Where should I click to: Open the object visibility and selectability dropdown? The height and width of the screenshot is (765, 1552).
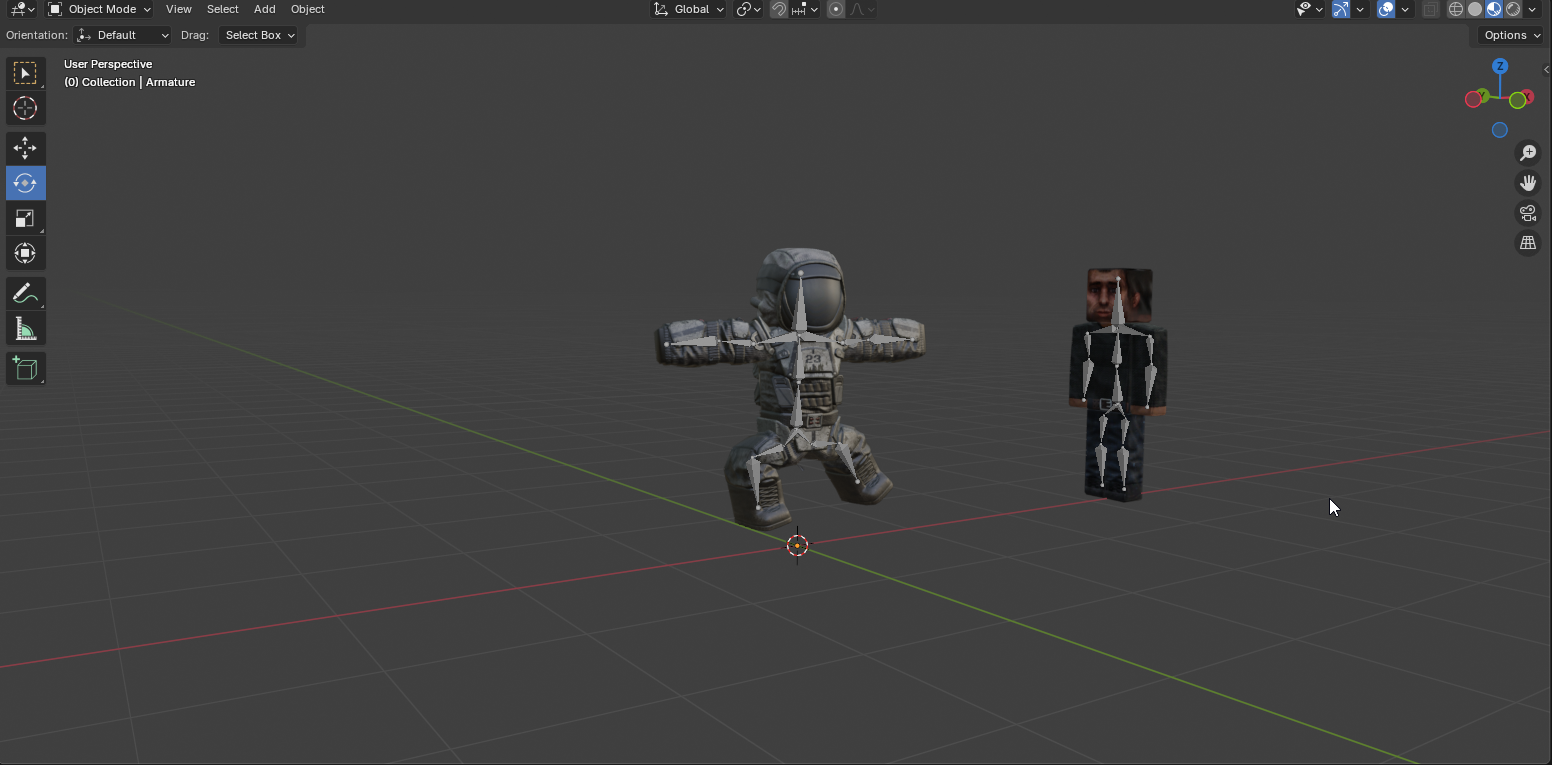pos(1309,9)
